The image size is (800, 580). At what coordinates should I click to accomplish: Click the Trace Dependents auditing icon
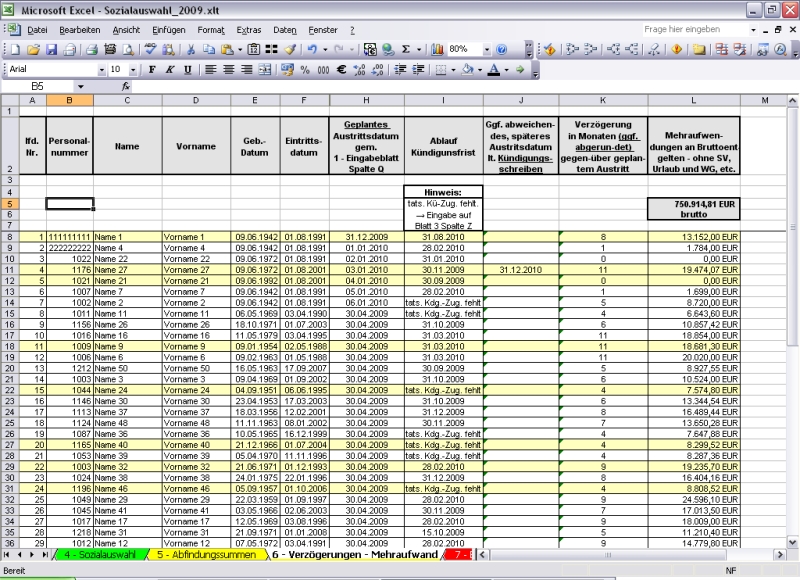612,49
